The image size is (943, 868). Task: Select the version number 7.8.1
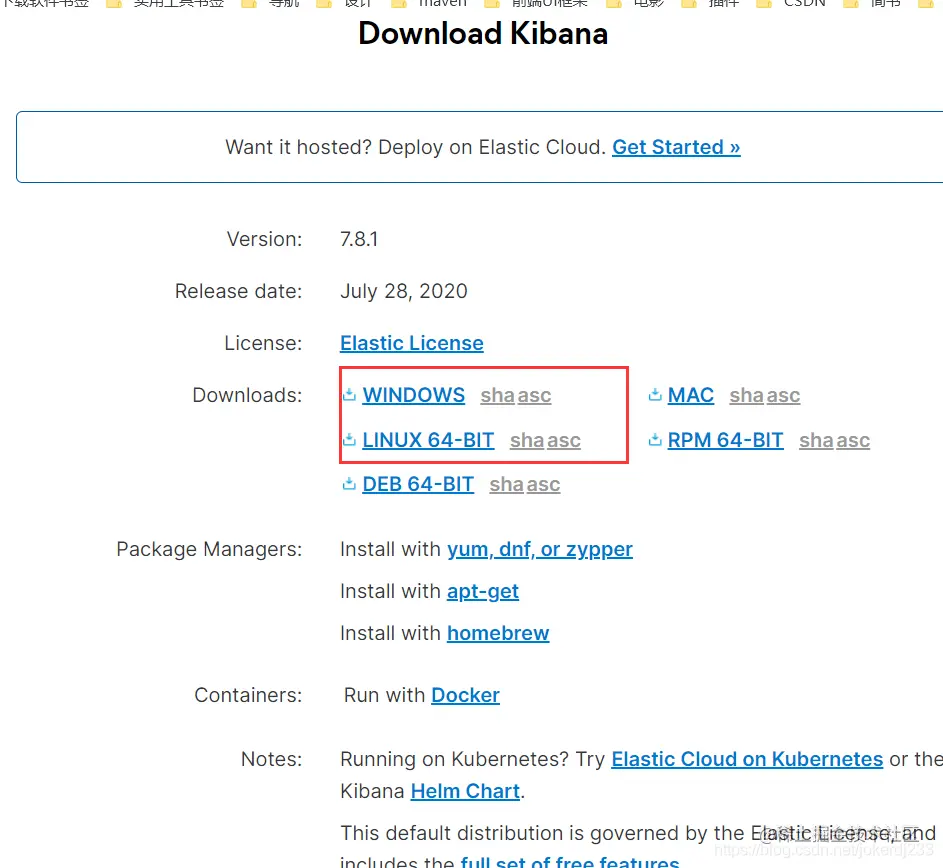[359, 239]
